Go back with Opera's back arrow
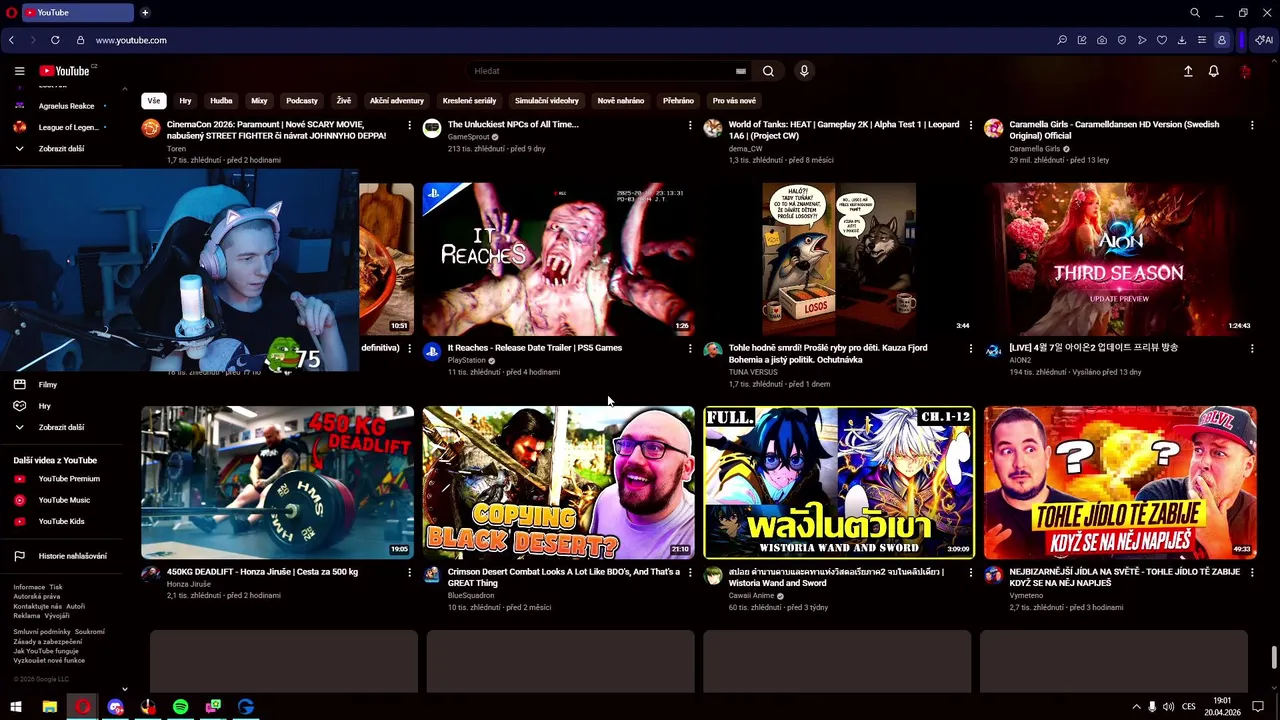Viewport: 1280px width, 720px height. [x=11, y=40]
